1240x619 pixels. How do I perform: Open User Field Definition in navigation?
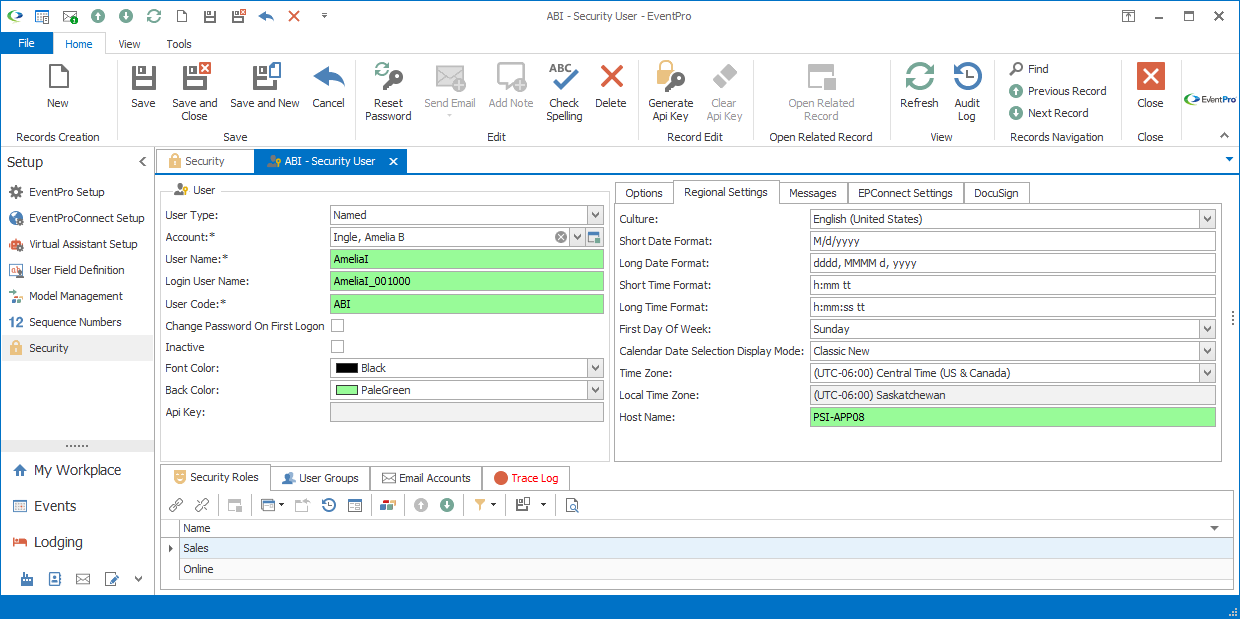tap(77, 270)
